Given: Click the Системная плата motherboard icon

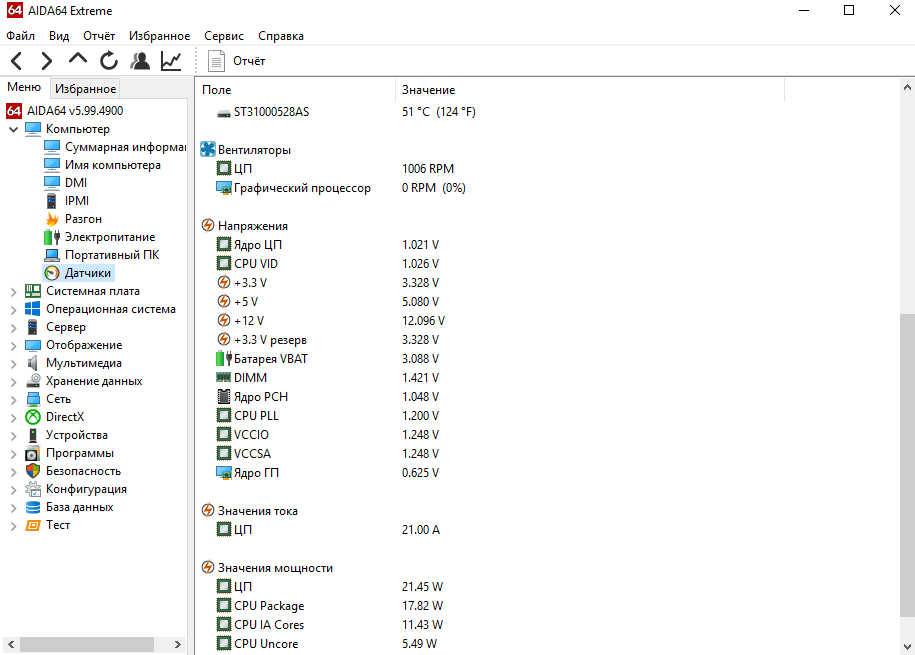Looking at the screenshot, I should [33, 291].
